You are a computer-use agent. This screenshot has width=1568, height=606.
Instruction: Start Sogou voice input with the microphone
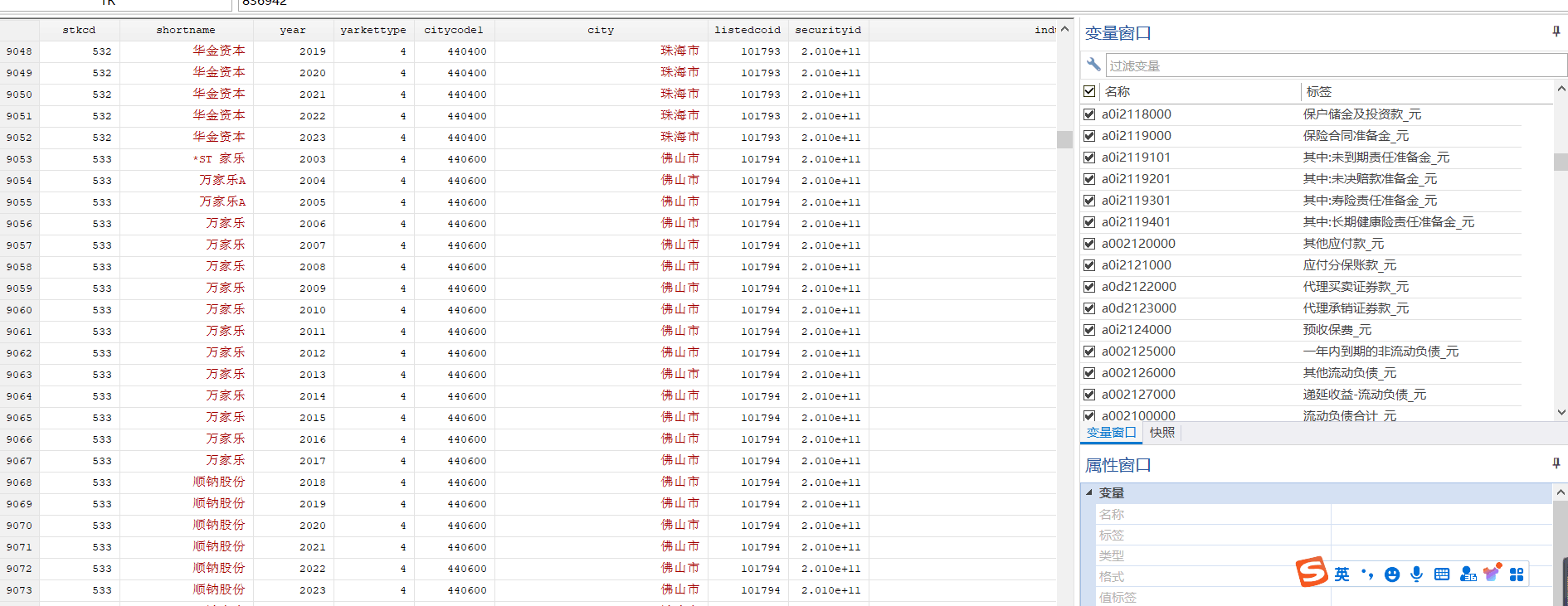click(x=1417, y=574)
